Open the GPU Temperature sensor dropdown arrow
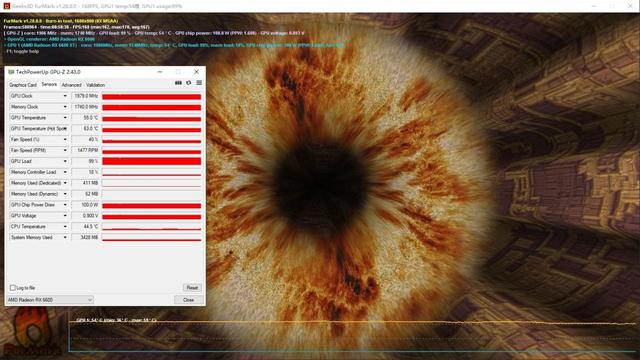The image size is (640, 360). [65, 118]
